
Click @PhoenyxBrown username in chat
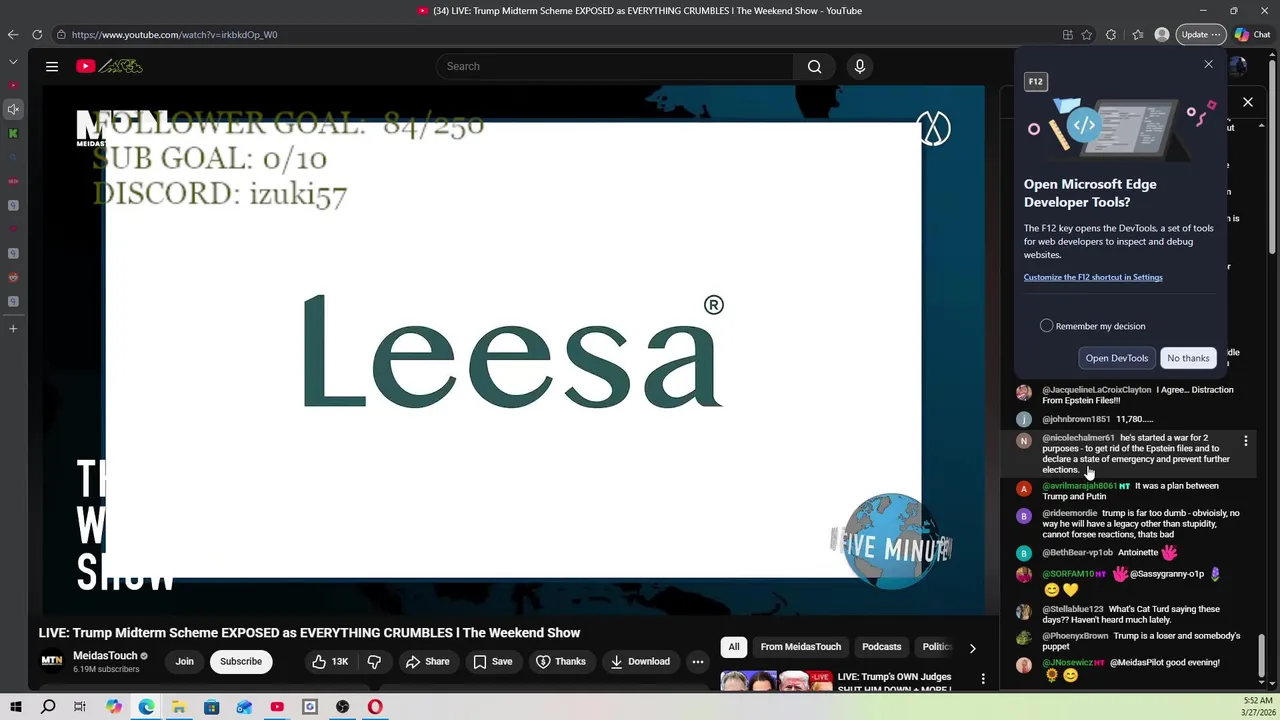pyautogui.click(x=1075, y=636)
